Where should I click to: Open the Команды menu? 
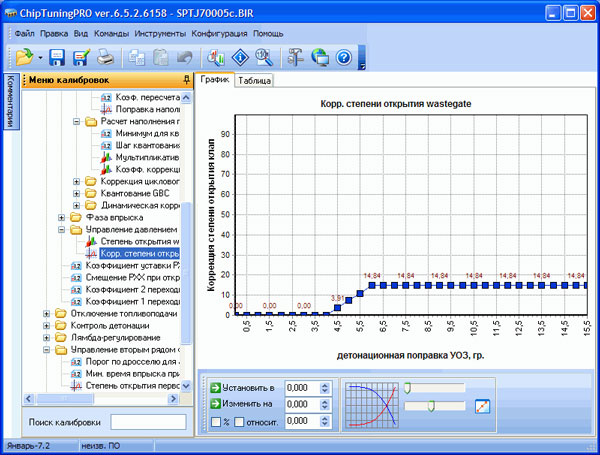pyautogui.click(x=112, y=33)
